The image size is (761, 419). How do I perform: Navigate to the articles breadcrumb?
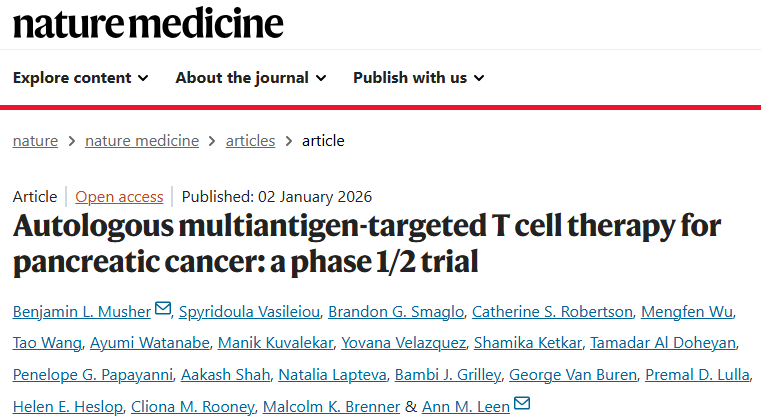[250, 141]
